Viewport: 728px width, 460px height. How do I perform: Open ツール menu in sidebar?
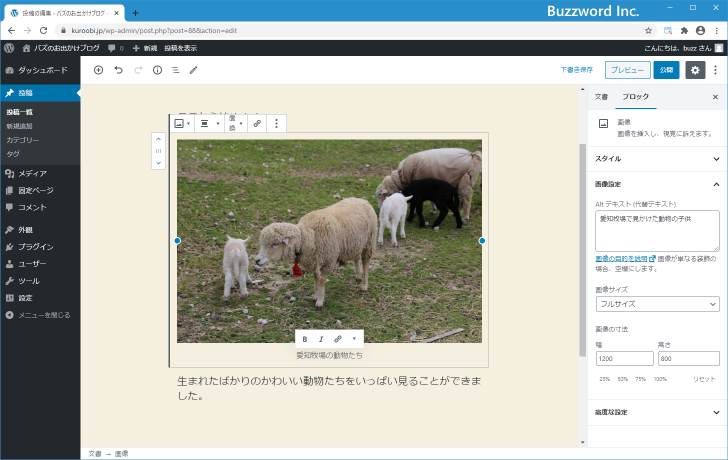[40, 281]
